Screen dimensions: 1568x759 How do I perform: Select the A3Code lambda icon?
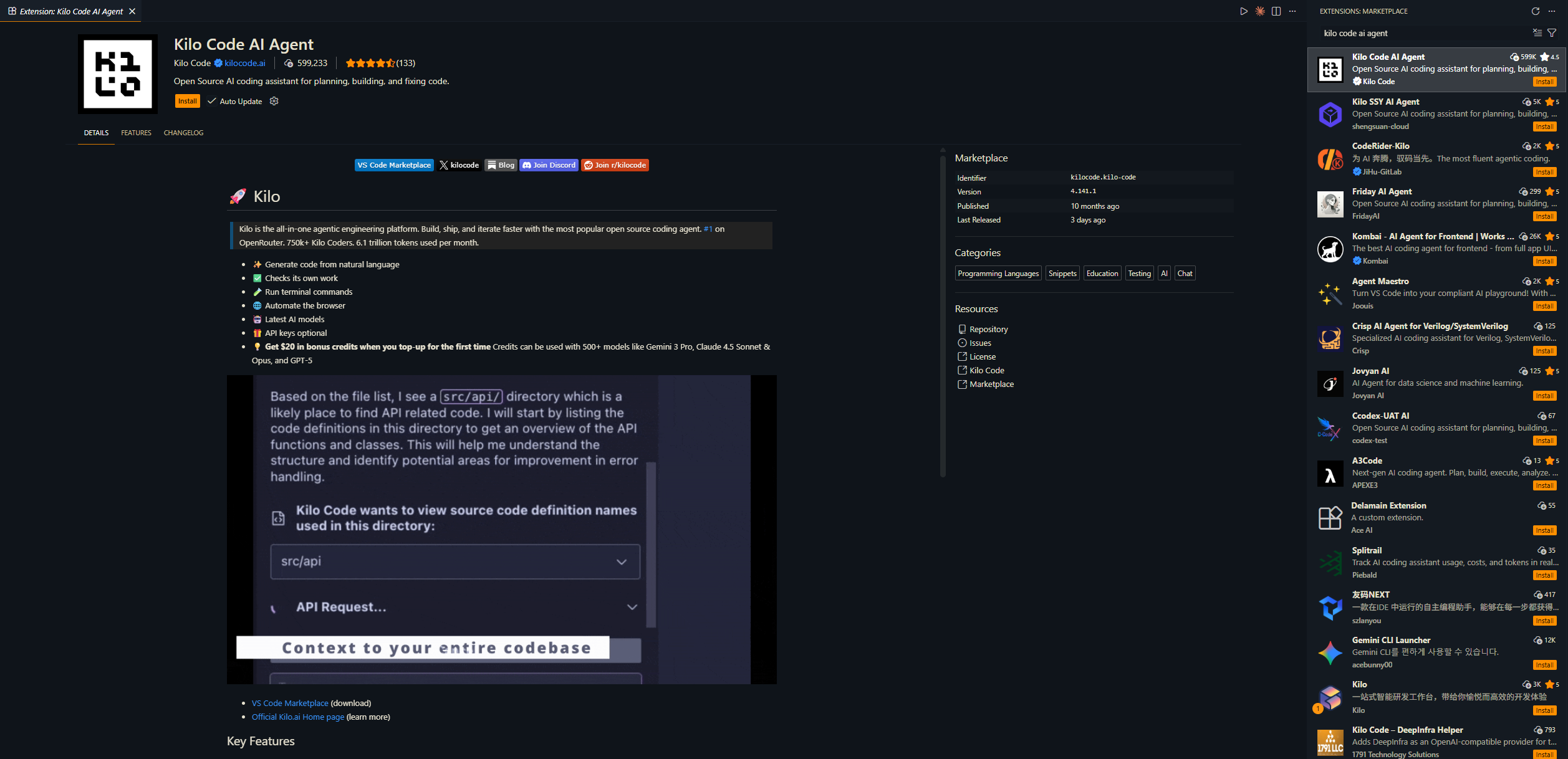coord(1330,474)
